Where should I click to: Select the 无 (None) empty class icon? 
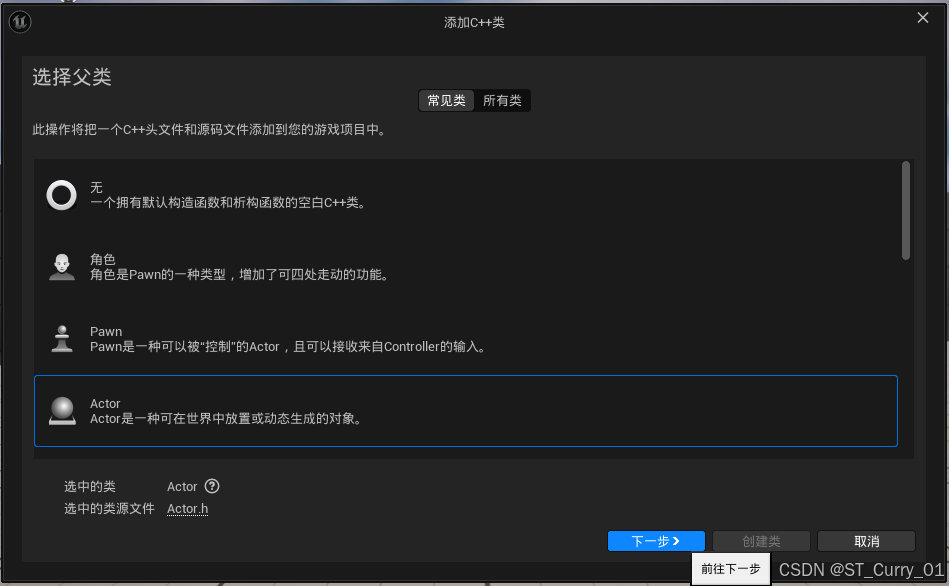coord(62,195)
